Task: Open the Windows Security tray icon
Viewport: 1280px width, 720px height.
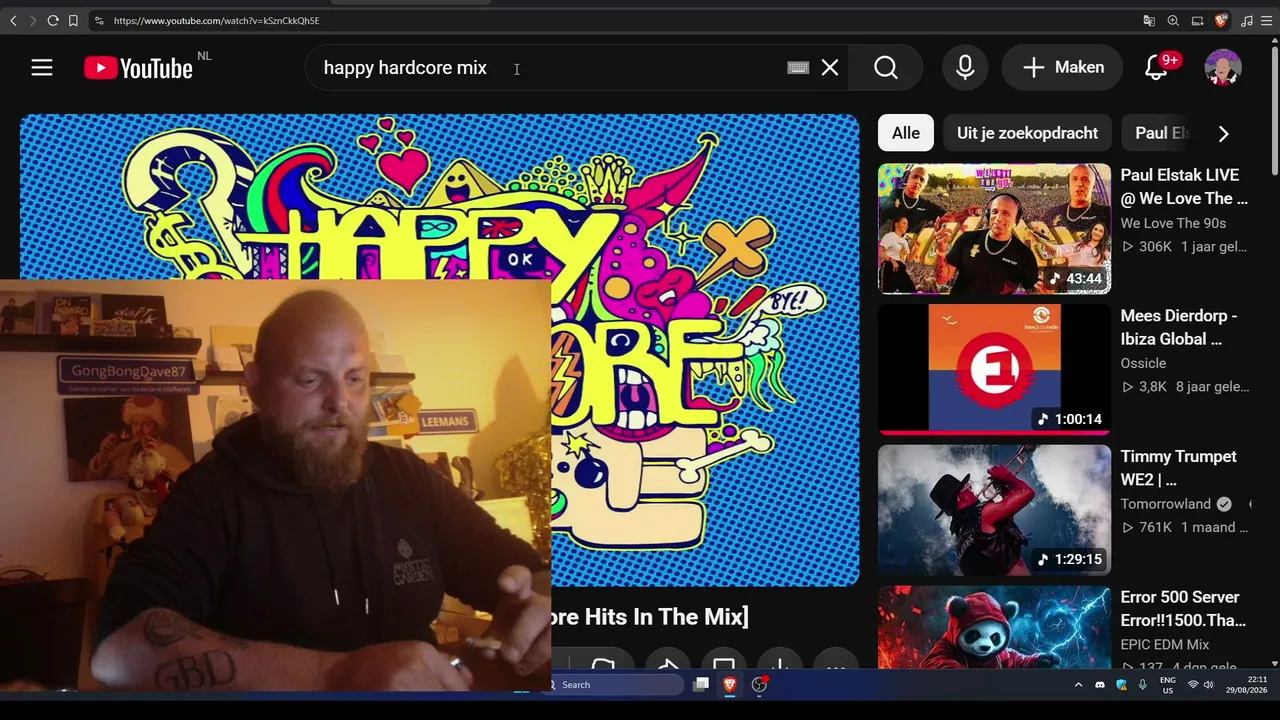Action: pos(1121,685)
